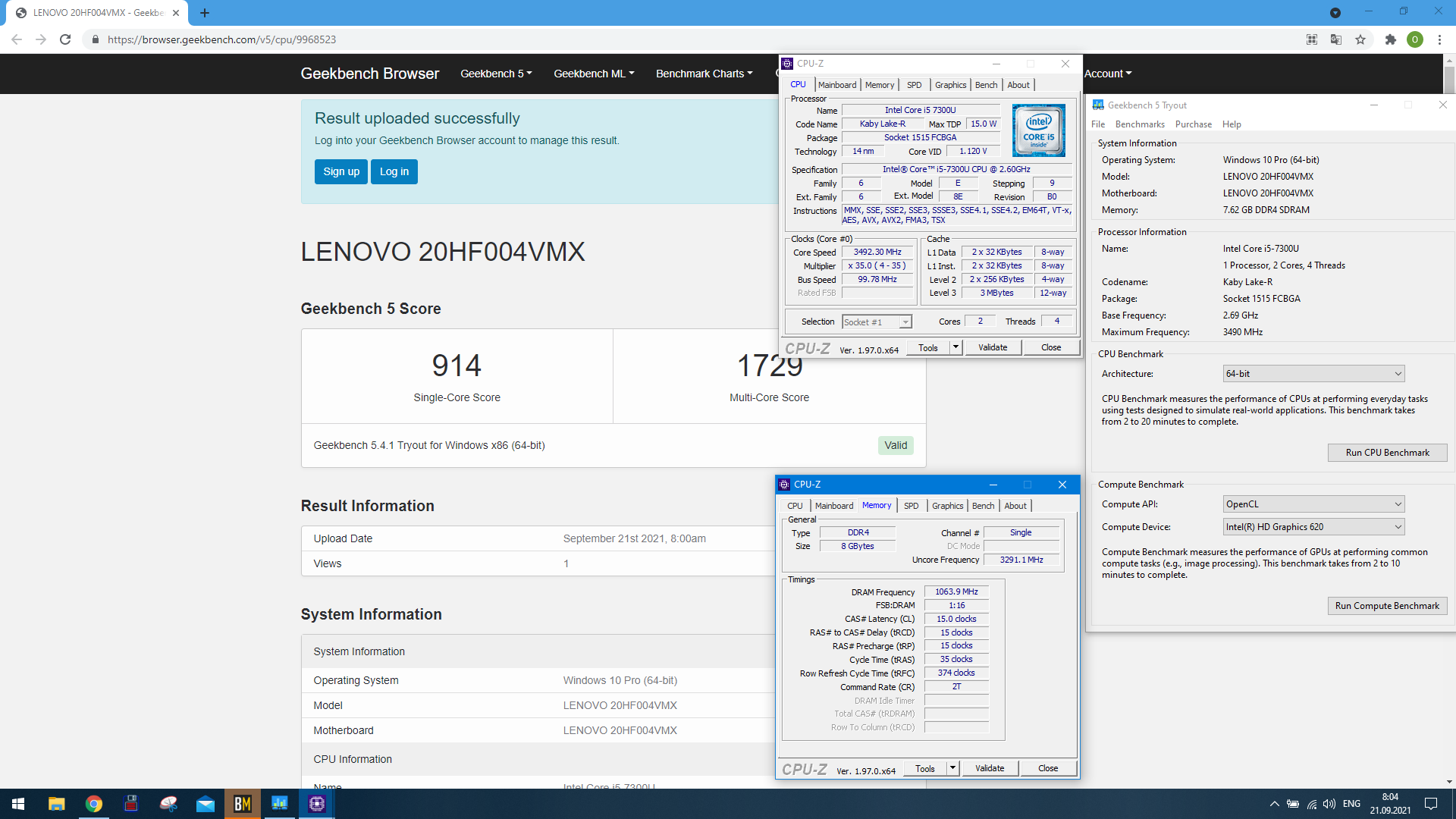Open the Windows Start menu
Viewport: 1456px width, 819px height.
click(x=18, y=804)
